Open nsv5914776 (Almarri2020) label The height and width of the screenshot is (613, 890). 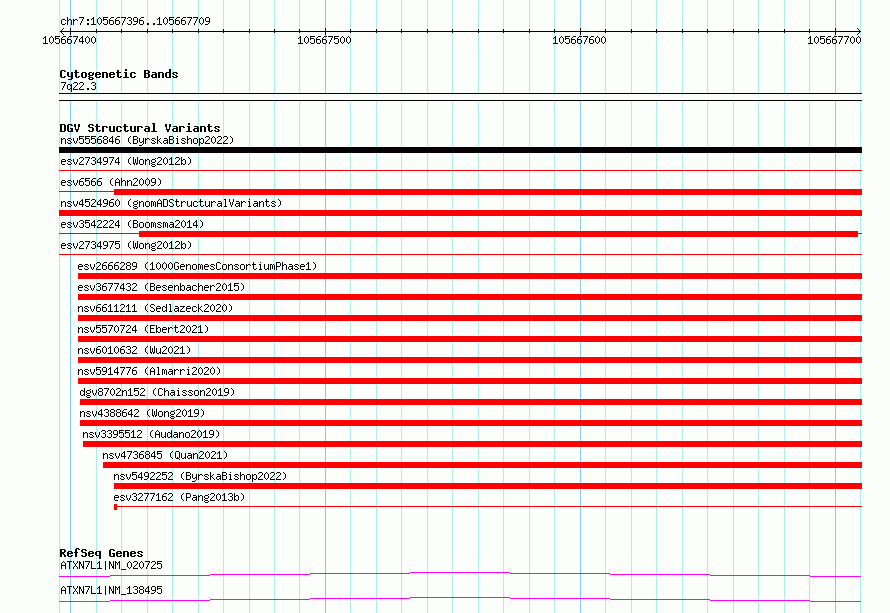149,371
